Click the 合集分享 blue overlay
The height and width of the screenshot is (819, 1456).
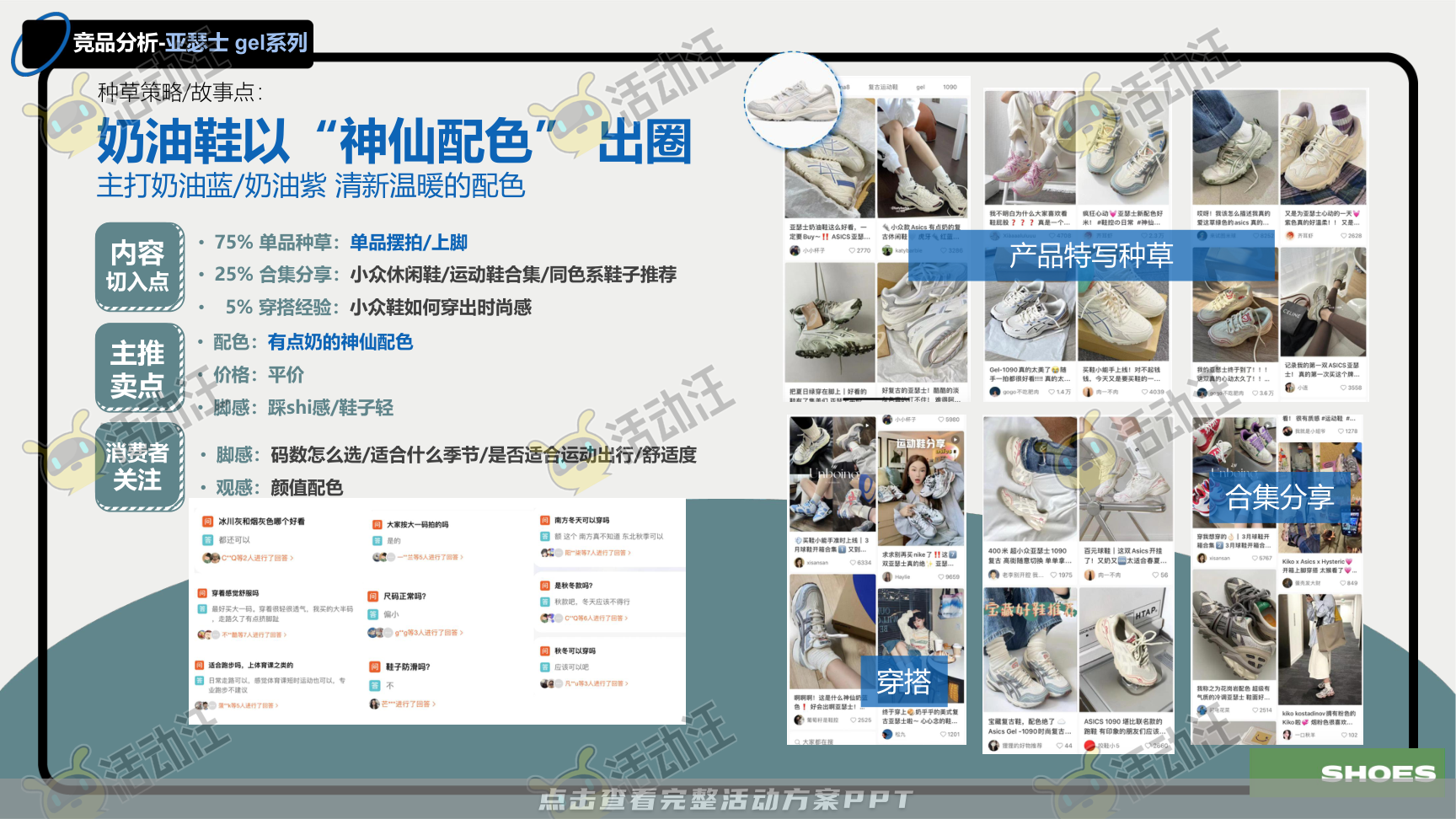pyautogui.click(x=1280, y=497)
